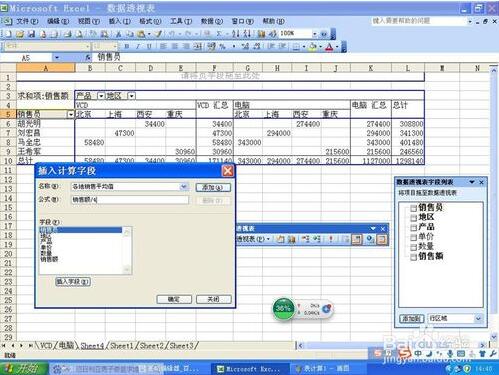Open the 地区 pivot field dropdown
This screenshot has height=375, width=499.
(x=132, y=96)
